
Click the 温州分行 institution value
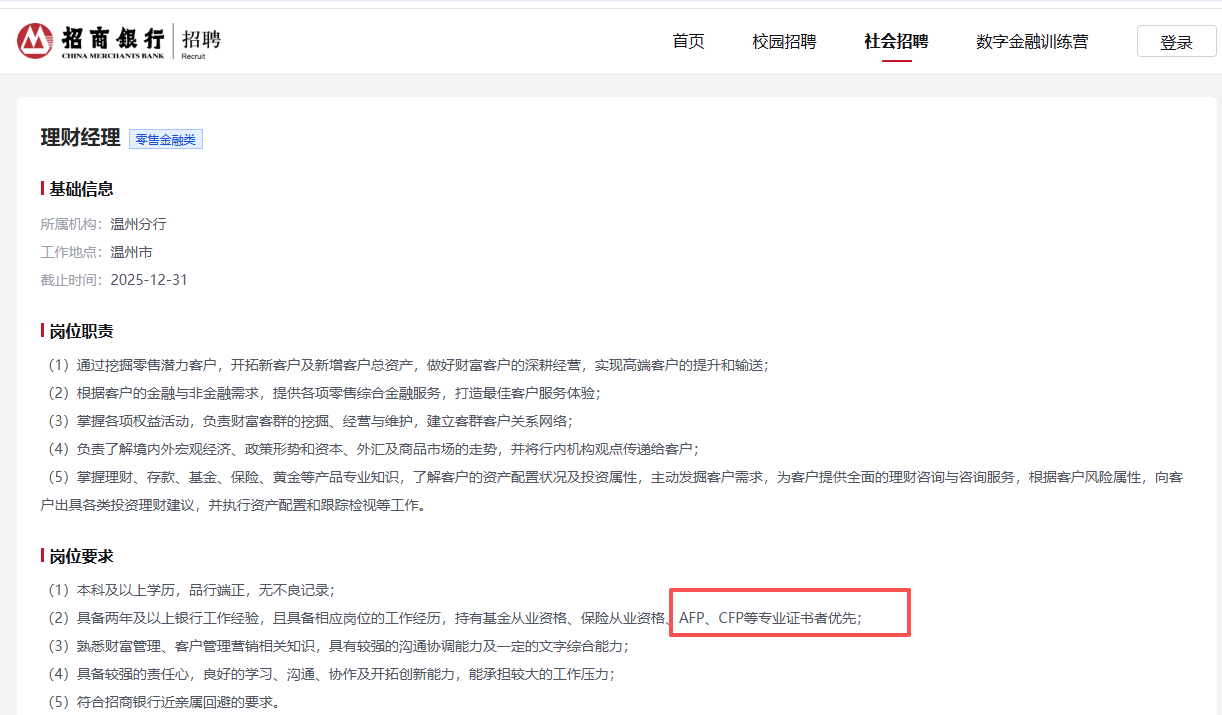click(138, 224)
